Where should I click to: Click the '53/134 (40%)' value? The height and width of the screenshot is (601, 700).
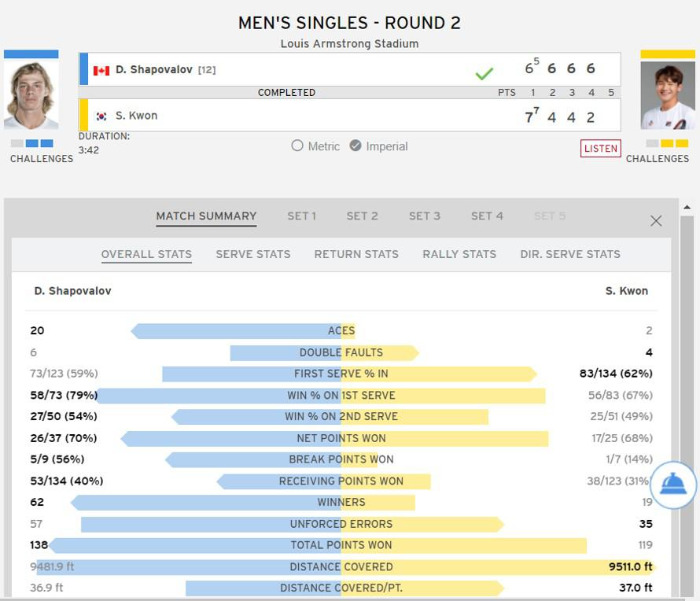pyautogui.click(x=67, y=481)
